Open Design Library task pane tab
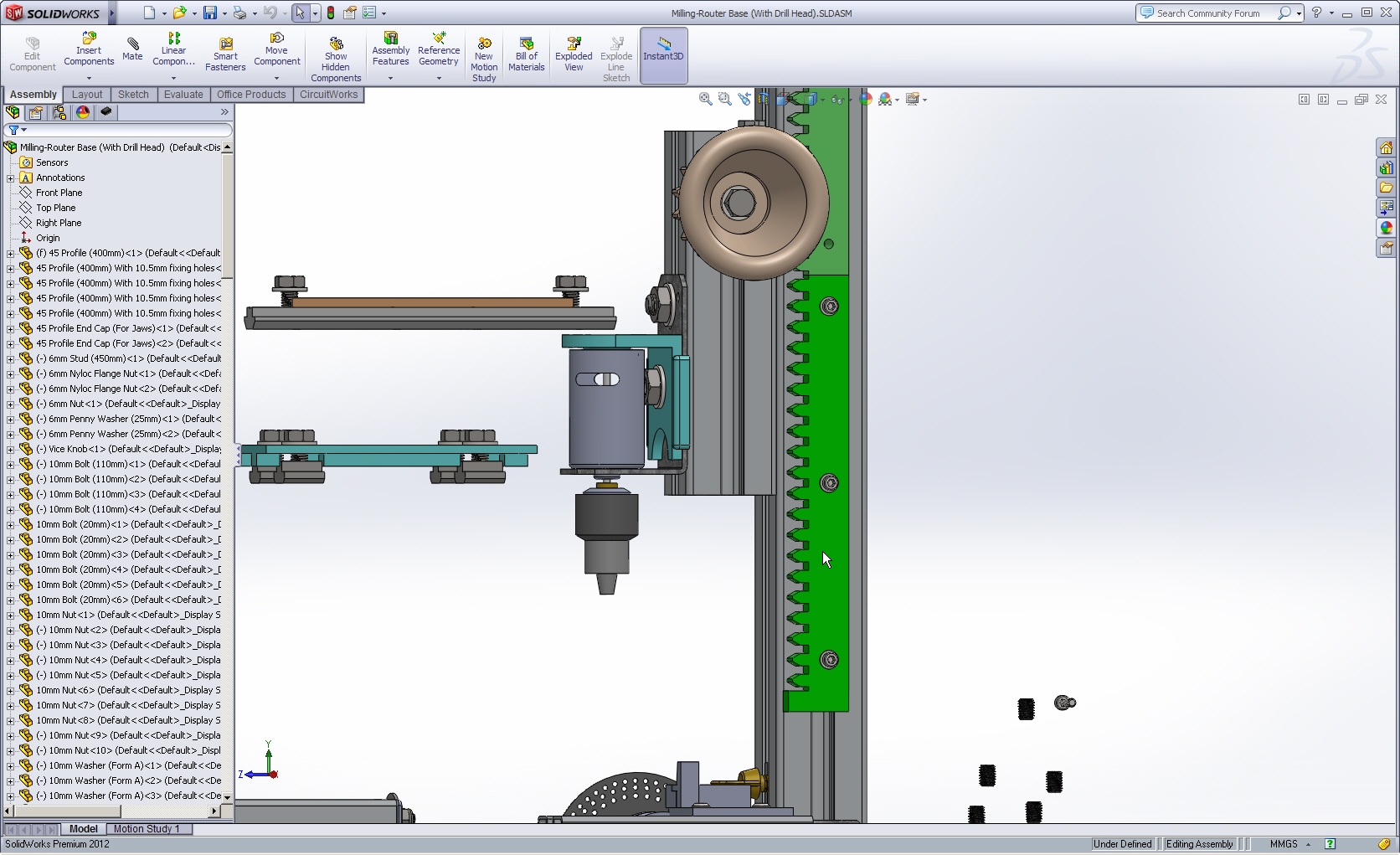The image size is (1400, 855). click(x=1387, y=167)
